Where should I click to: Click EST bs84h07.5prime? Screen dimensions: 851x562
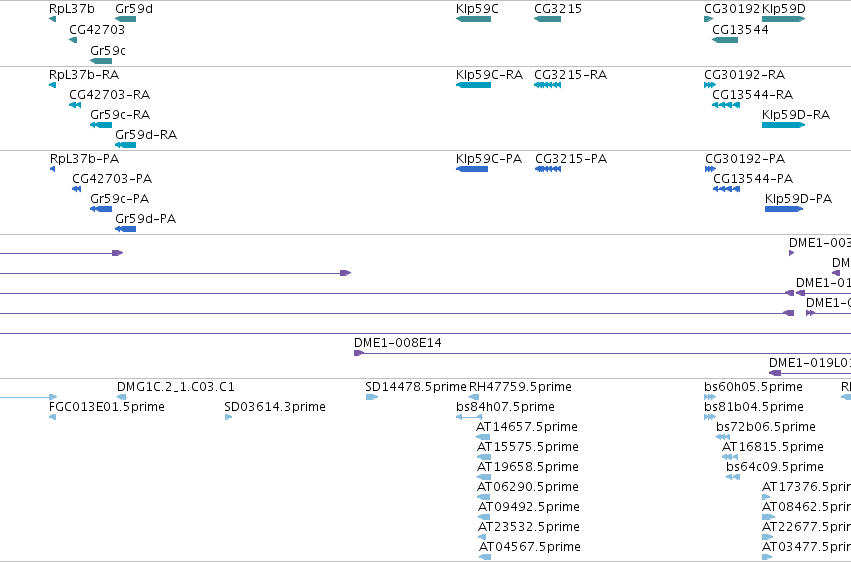tap(469, 418)
